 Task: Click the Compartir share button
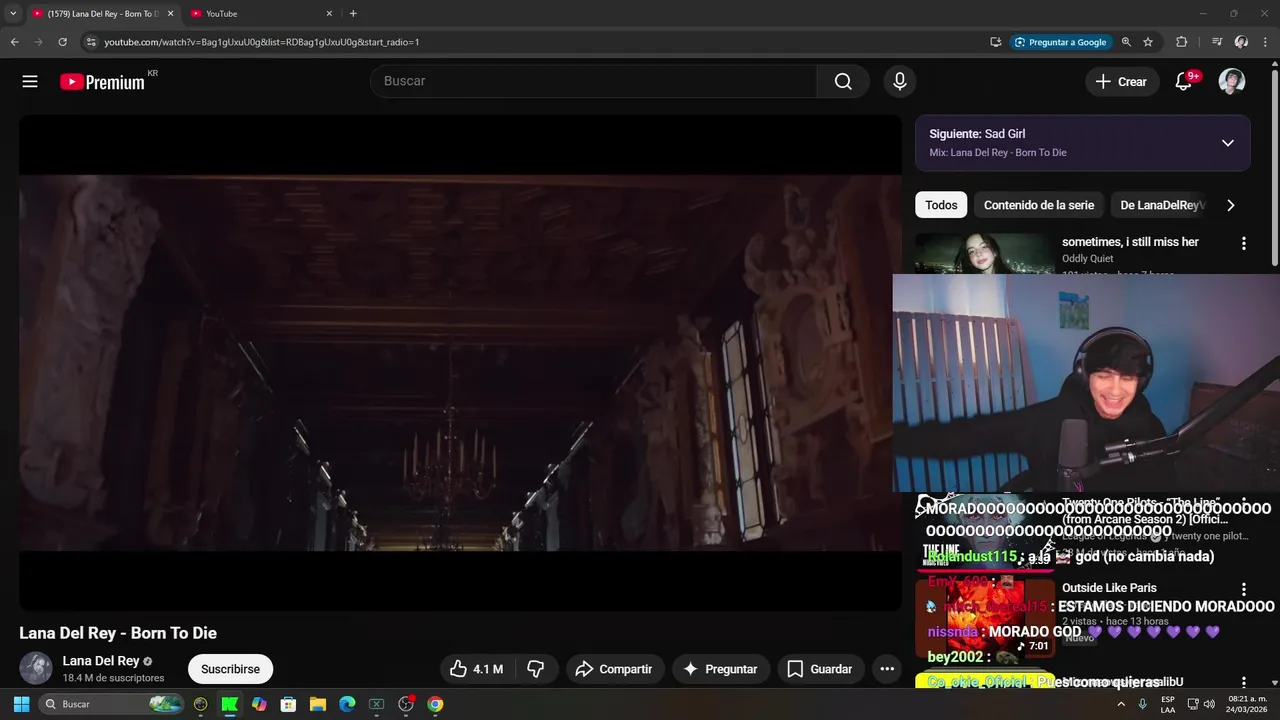(614, 669)
